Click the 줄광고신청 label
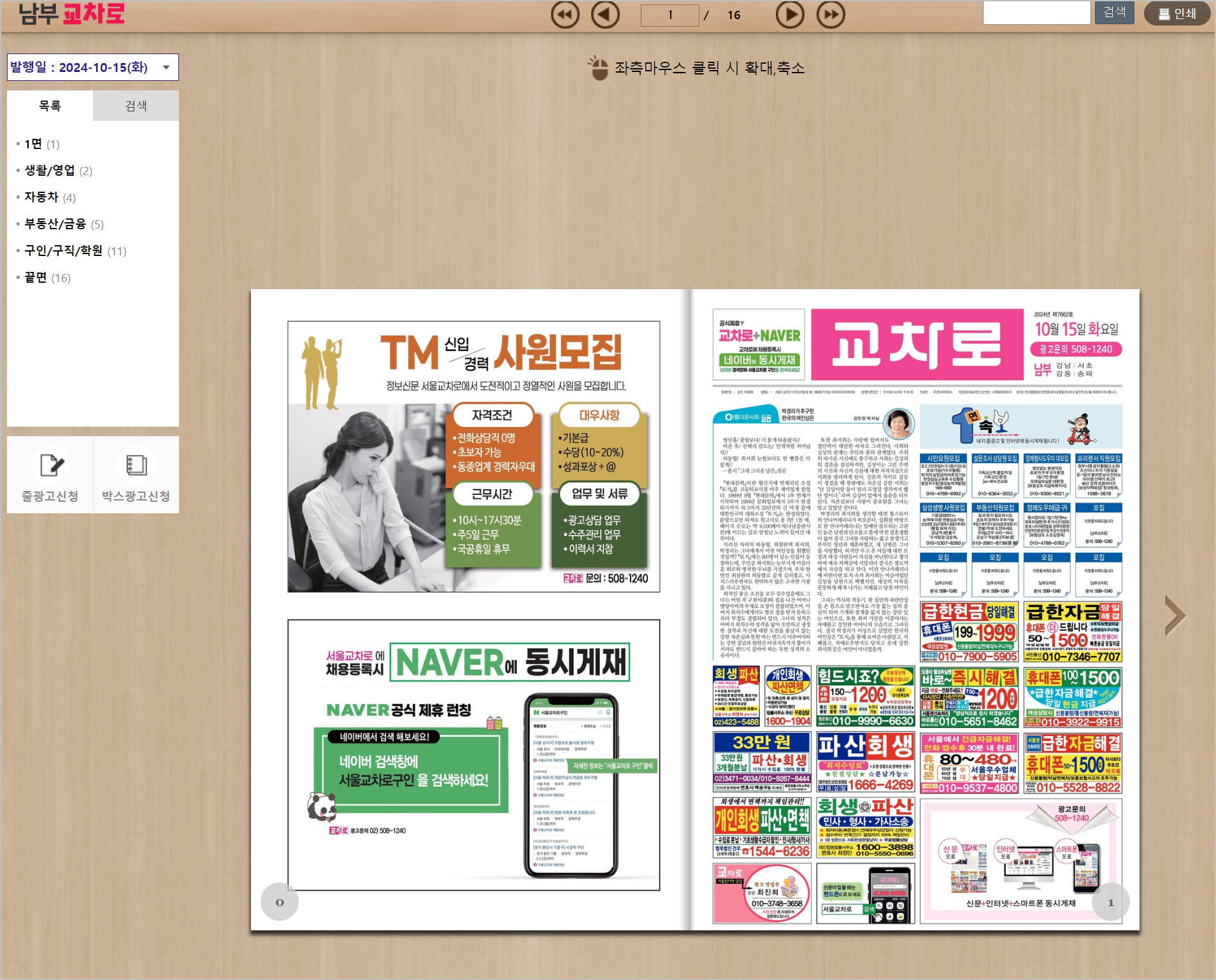1216x980 pixels. pos(50,496)
